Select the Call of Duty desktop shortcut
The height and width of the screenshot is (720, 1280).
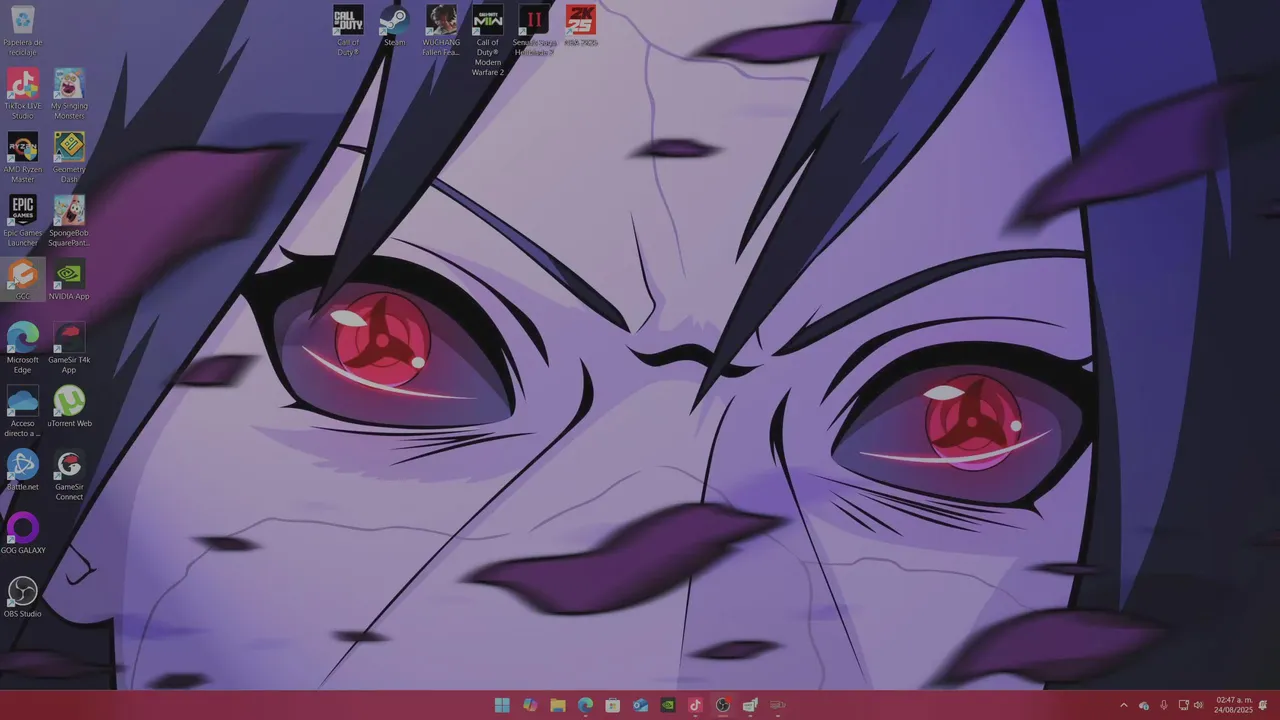pyautogui.click(x=348, y=30)
